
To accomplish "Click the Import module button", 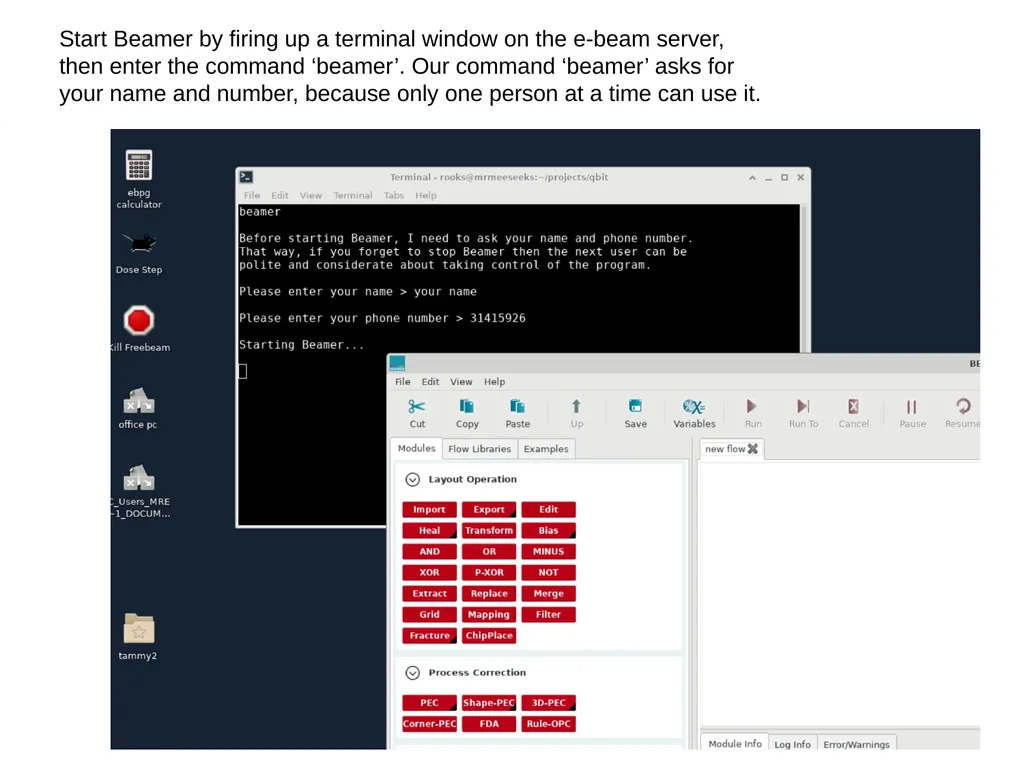I will tap(429, 509).
